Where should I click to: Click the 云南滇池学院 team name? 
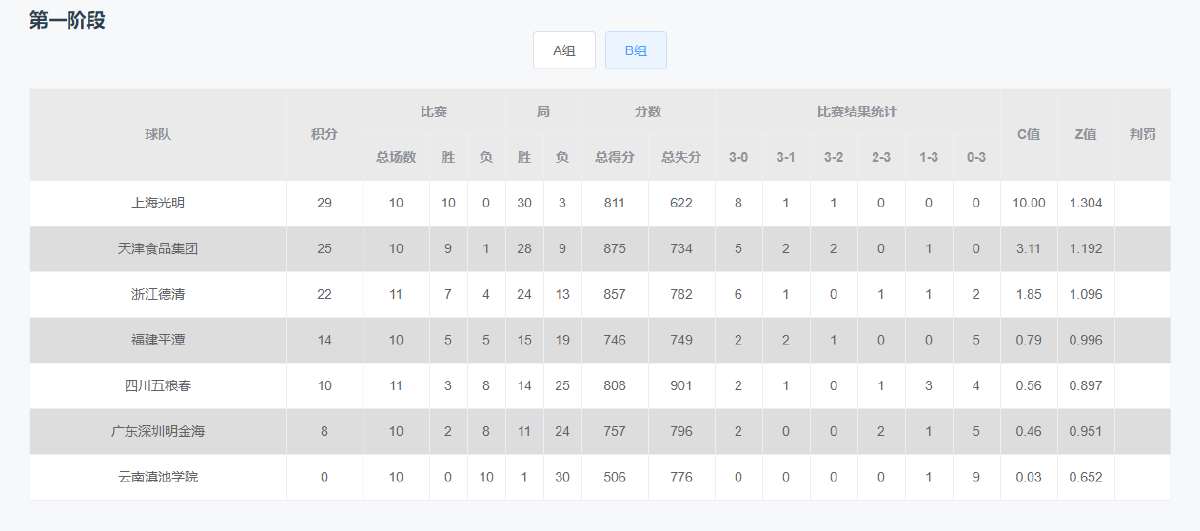[x=158, y=477]
